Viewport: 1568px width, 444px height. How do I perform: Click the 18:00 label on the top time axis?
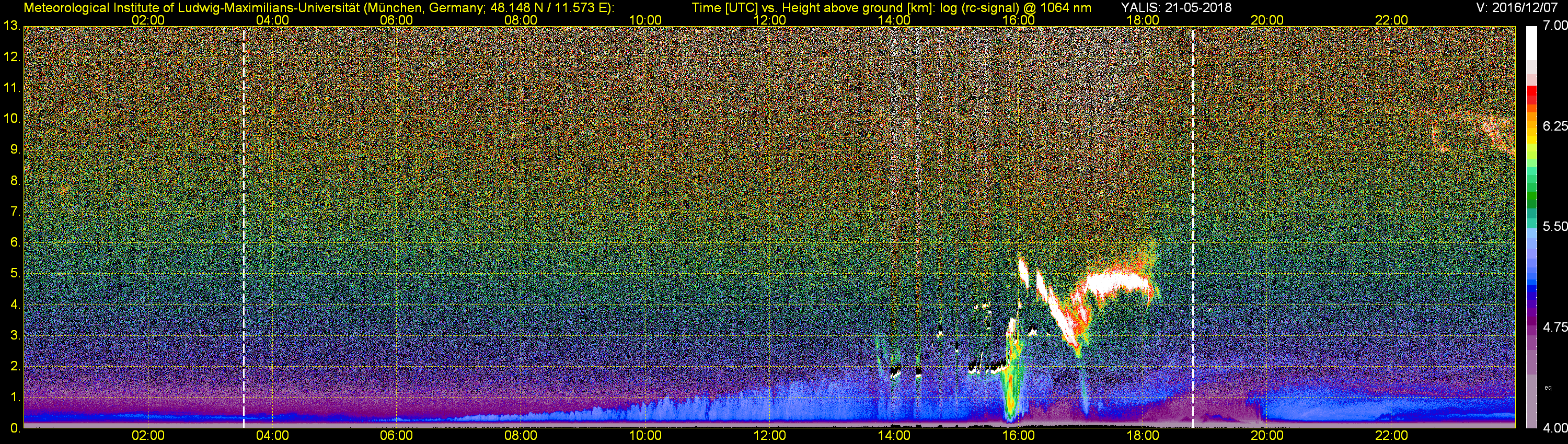click(x=1143, y=20)
